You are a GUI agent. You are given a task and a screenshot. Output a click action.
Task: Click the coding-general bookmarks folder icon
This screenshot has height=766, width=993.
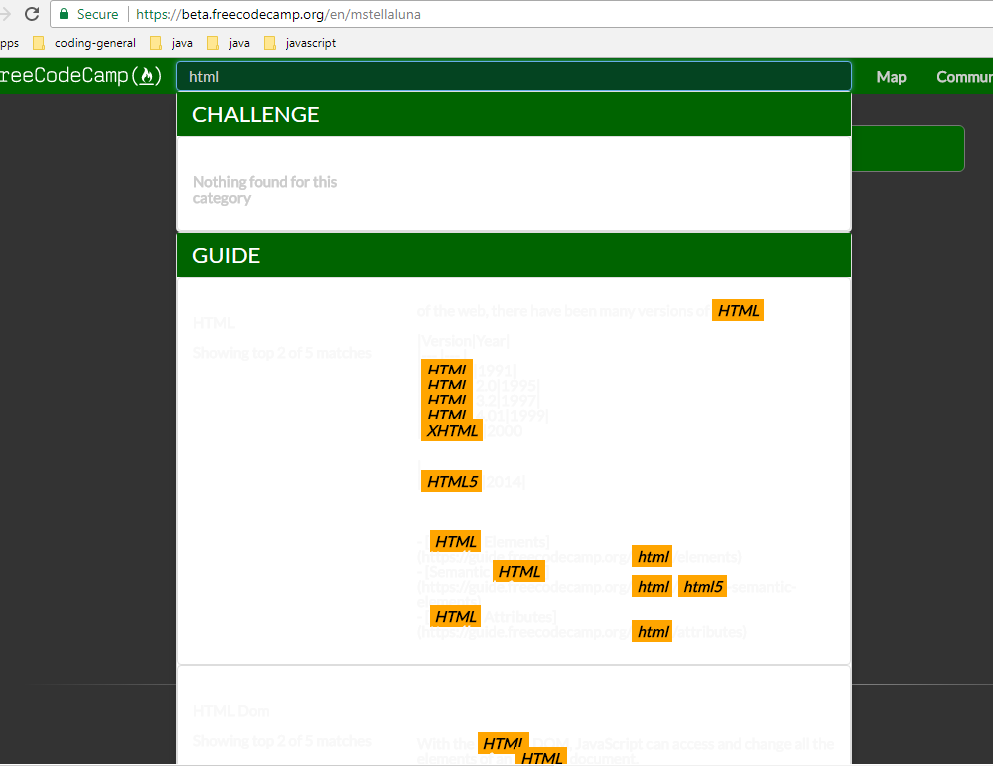click(38, 43)
